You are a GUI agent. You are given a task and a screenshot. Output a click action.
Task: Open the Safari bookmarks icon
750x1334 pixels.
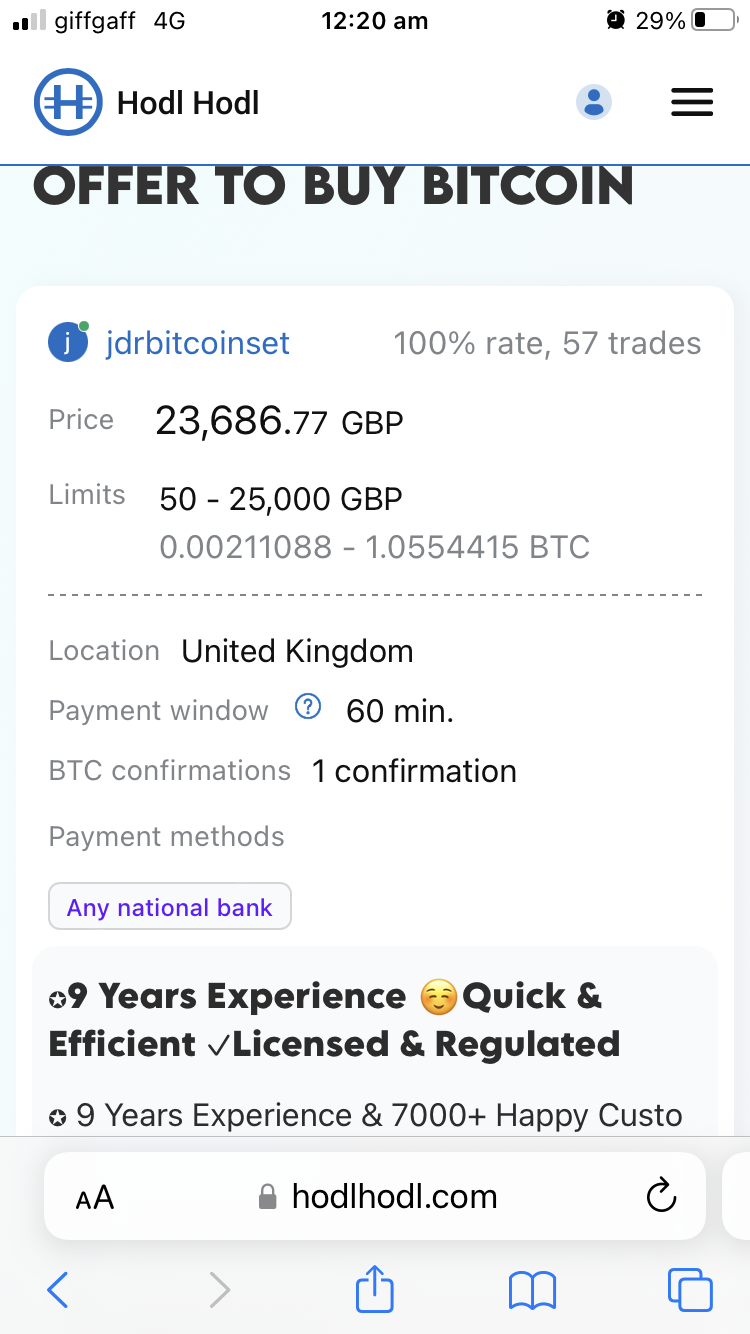click(532, 1290)
